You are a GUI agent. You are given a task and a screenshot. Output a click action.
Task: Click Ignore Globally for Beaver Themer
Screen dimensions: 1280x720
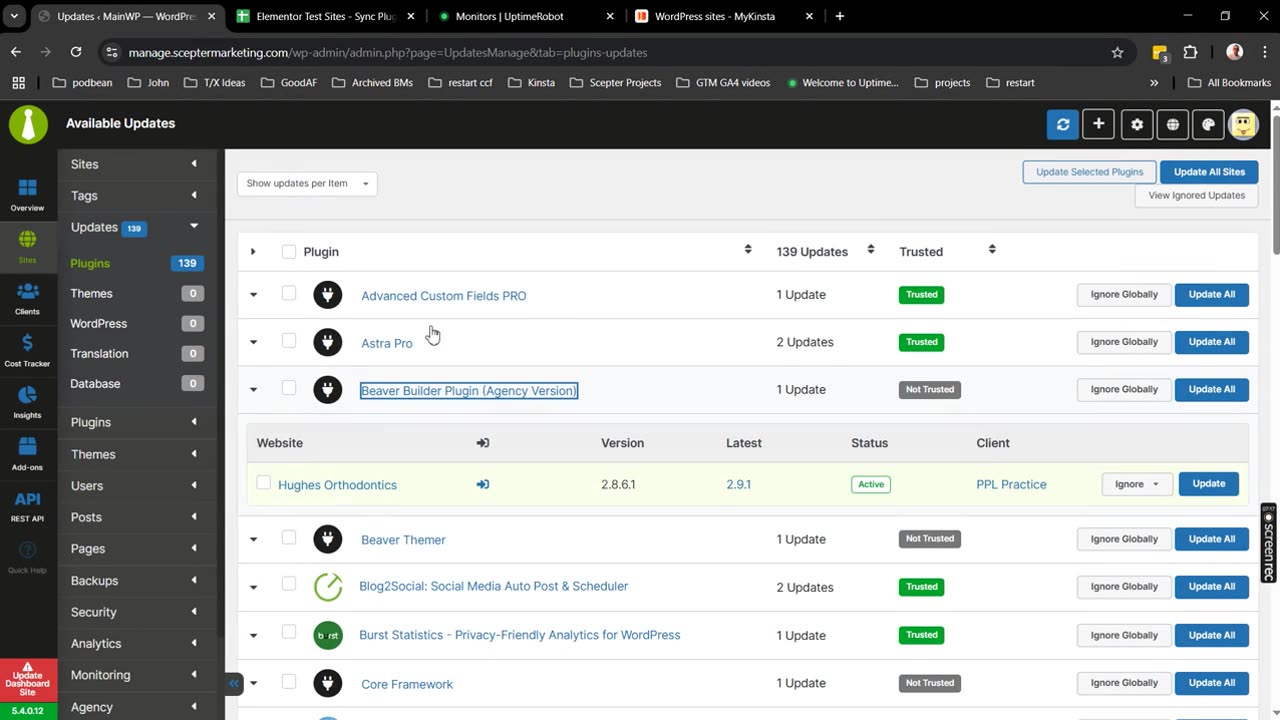coord(1124,539)
